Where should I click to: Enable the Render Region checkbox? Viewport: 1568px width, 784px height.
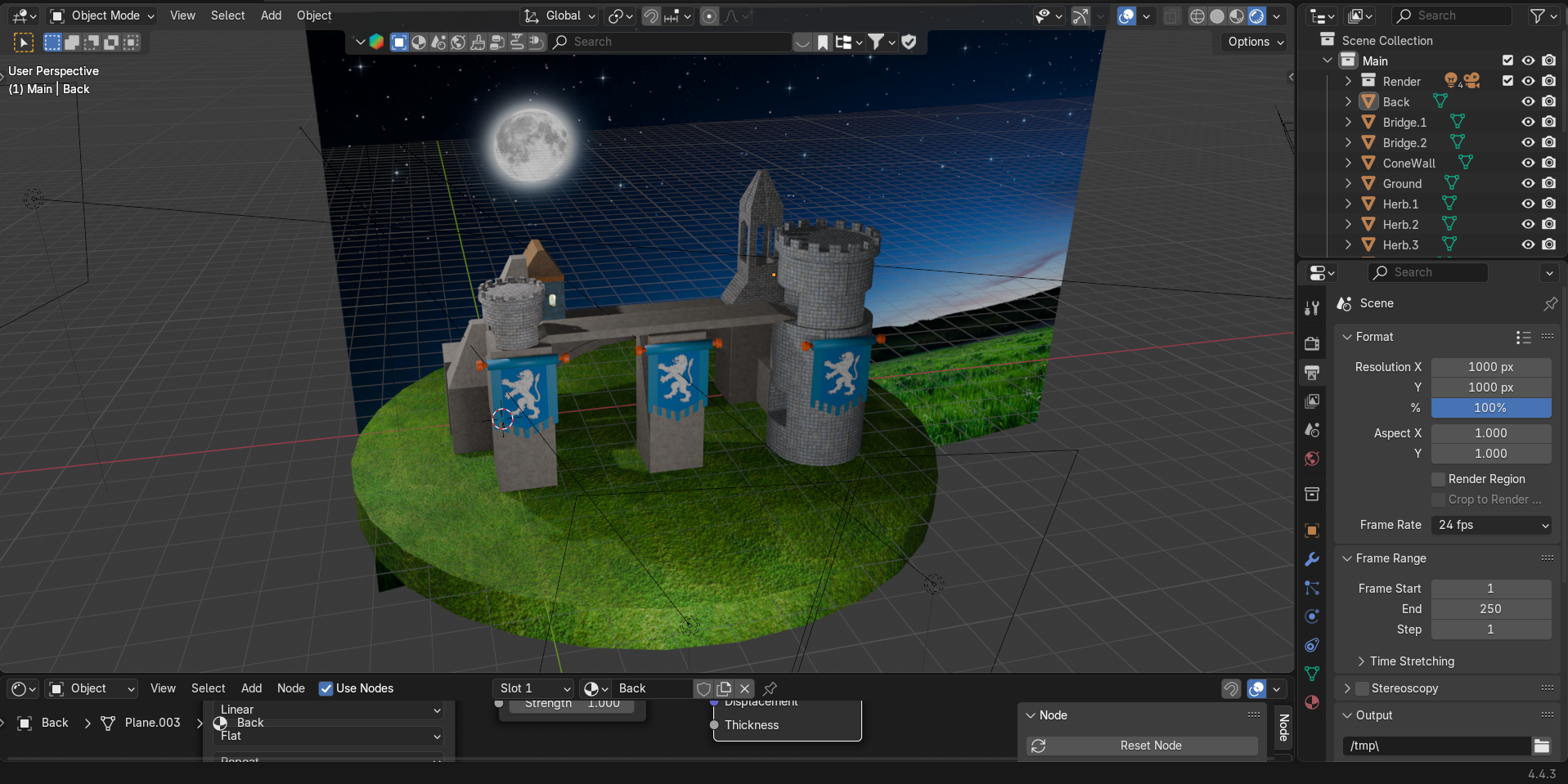point(1438,479)
